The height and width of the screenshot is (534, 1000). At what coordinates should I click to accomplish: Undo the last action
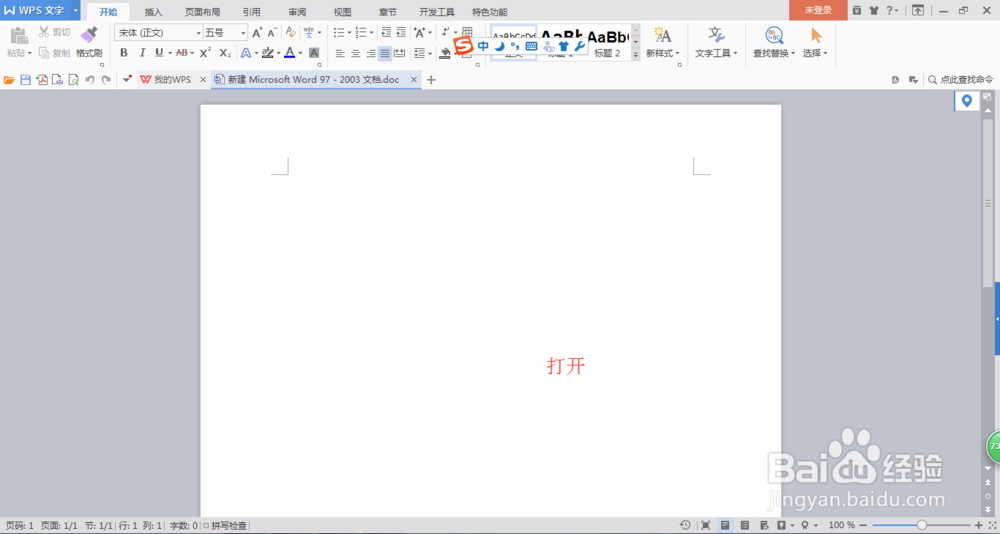coord(90,80)
